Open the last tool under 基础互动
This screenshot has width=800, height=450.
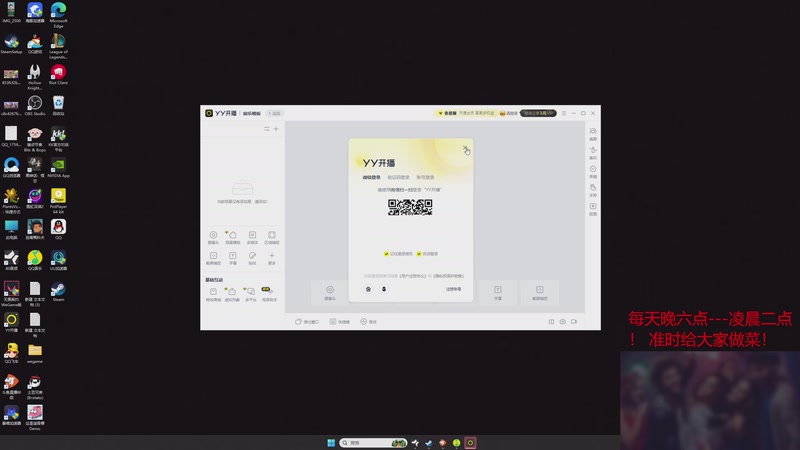269,294
